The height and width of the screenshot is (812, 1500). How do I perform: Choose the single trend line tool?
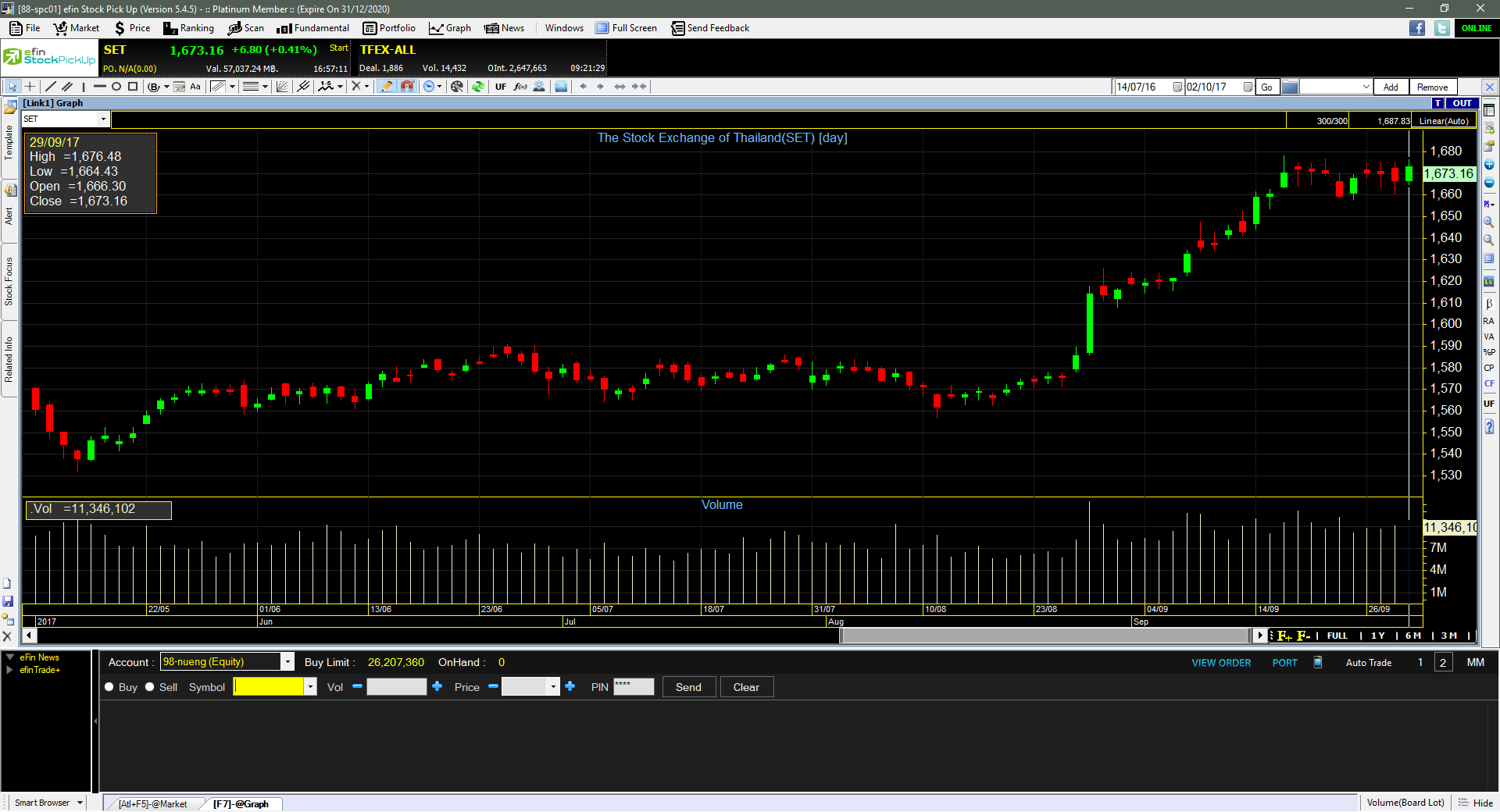tap(51, 87)
